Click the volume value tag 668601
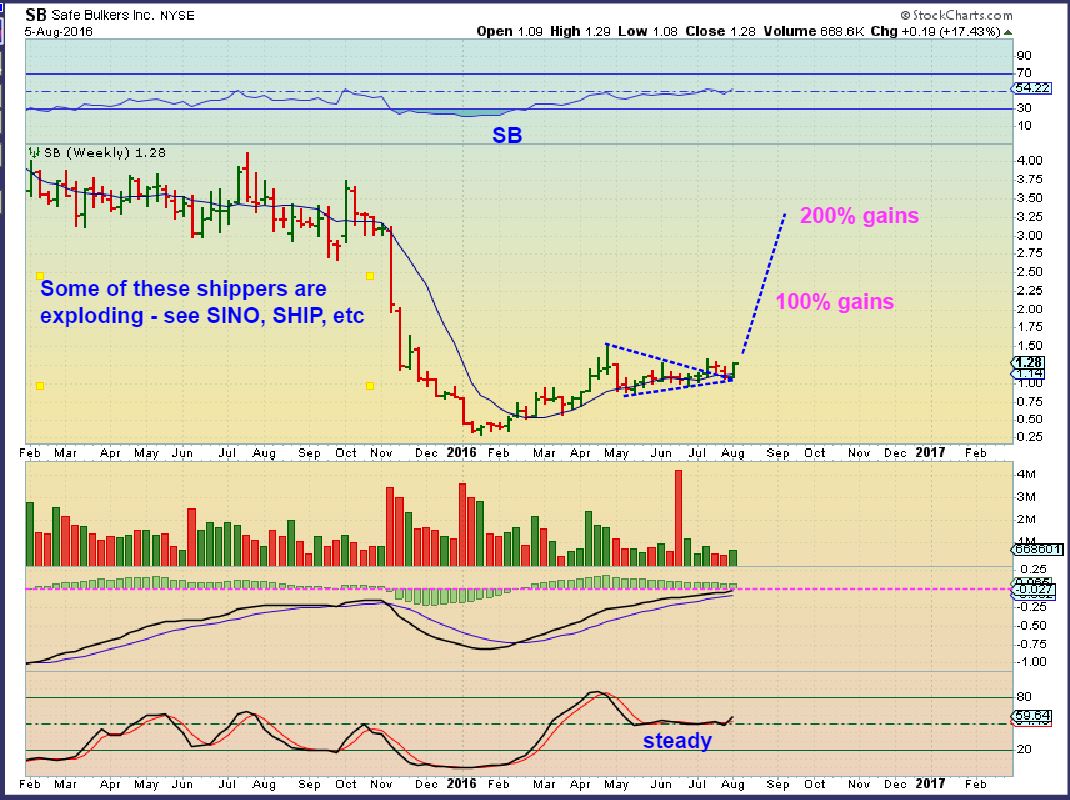Image resolution: width=1070 pixels, height=800 pixels. tap(1037, 549)
